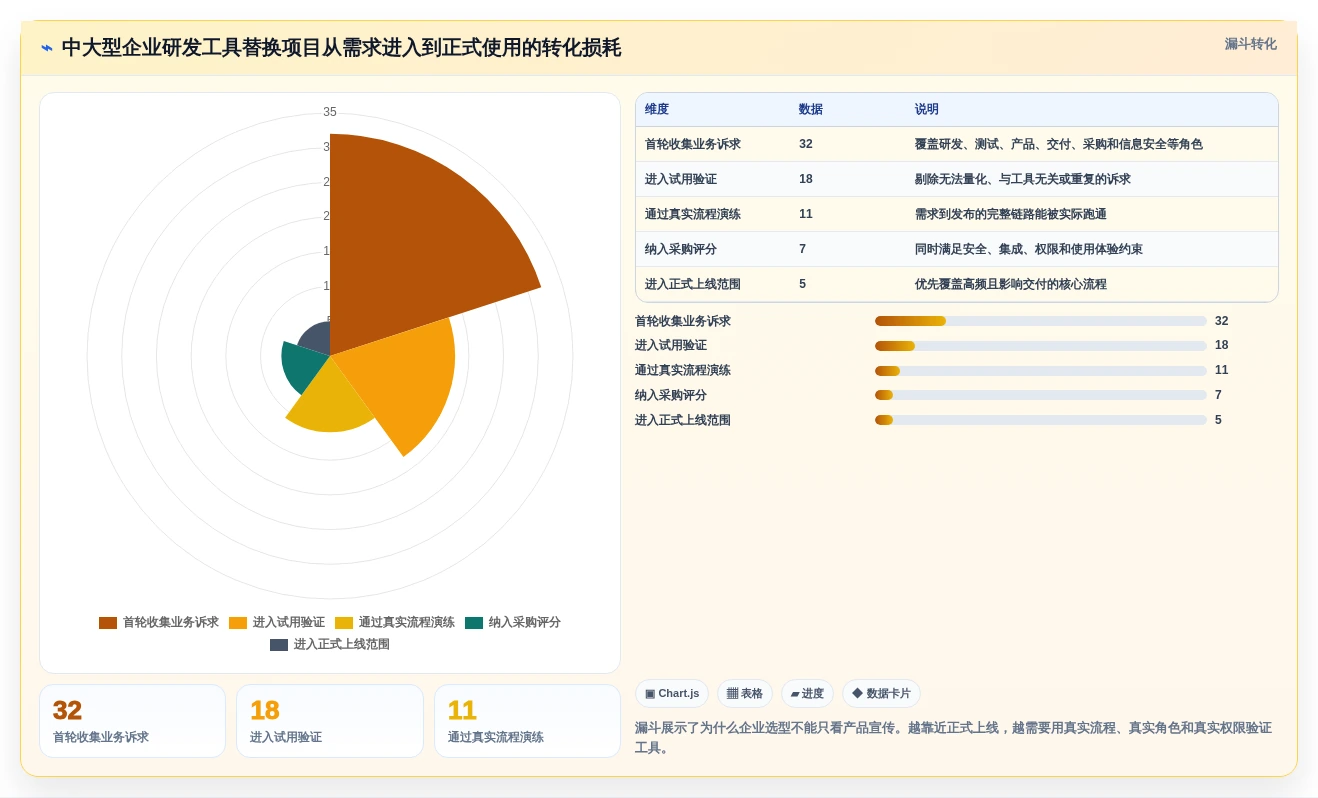Click the table value 11
The image size is (1318, 798).
[806, 214]
